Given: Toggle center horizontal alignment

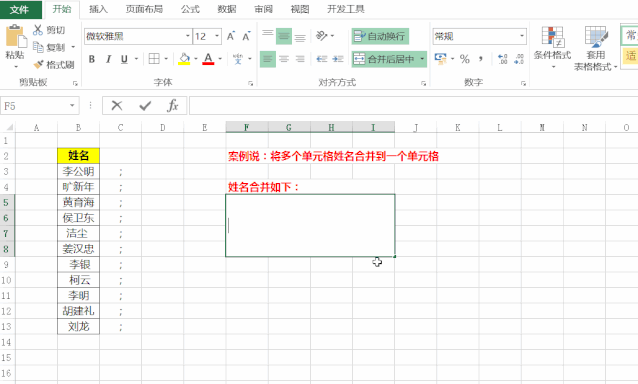Looking at the screenshot, I should 284,59.
